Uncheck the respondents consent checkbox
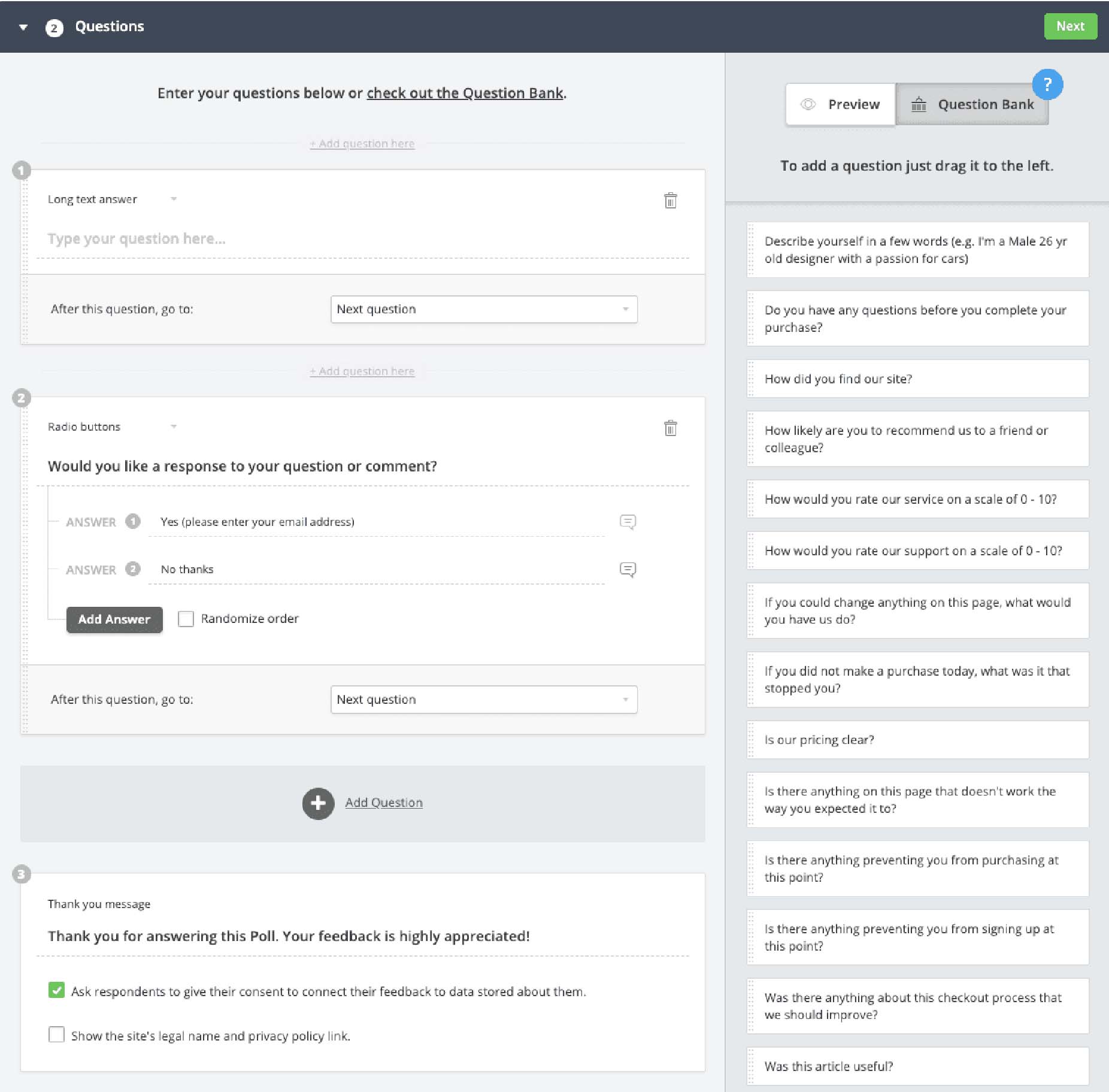Image resolution: width=1109 pixels, height=1092 pixels. click(56, 991)
